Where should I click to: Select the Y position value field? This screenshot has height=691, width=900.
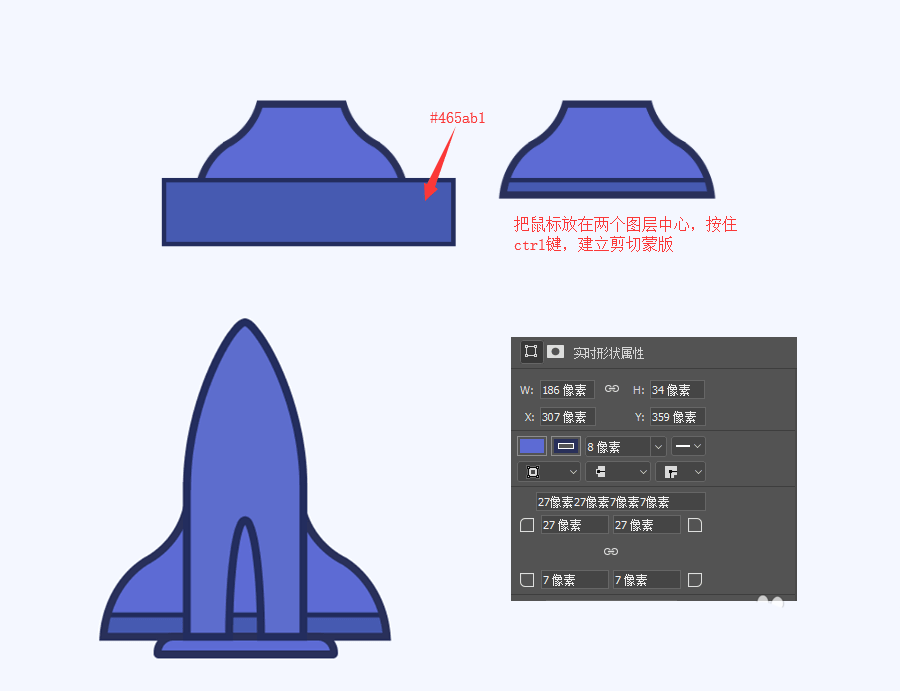coord(677,416)
